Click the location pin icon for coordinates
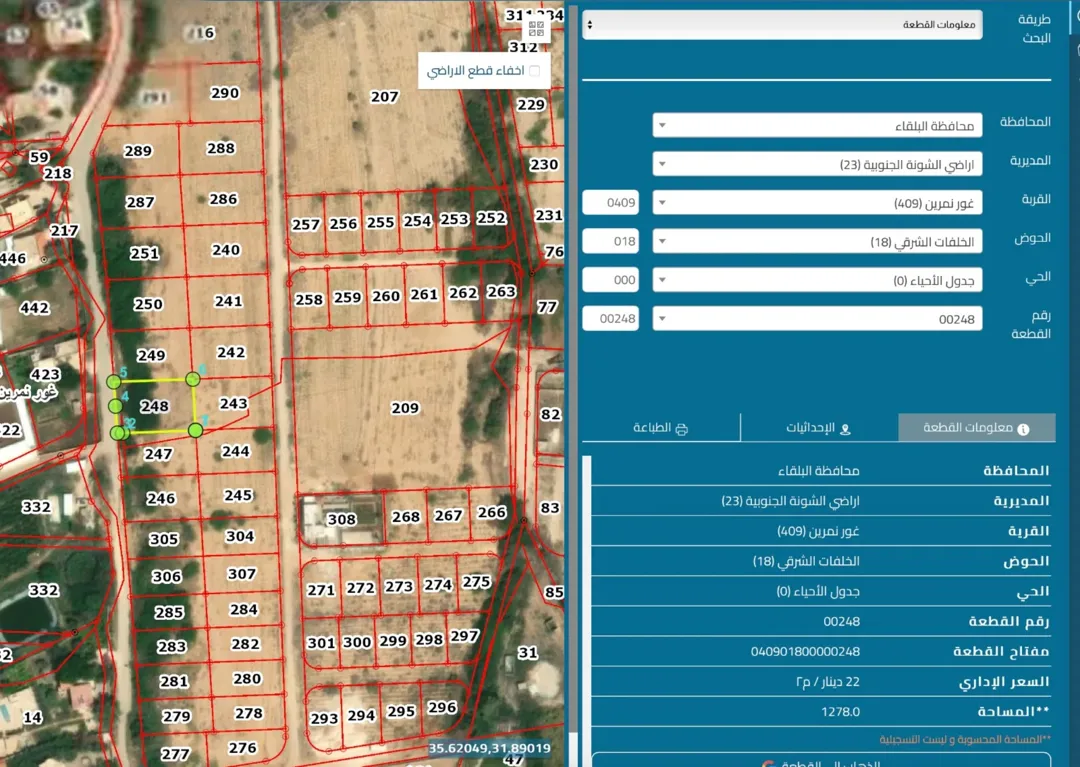This screenshot has width=1080, height=767. tap(845, 429)
